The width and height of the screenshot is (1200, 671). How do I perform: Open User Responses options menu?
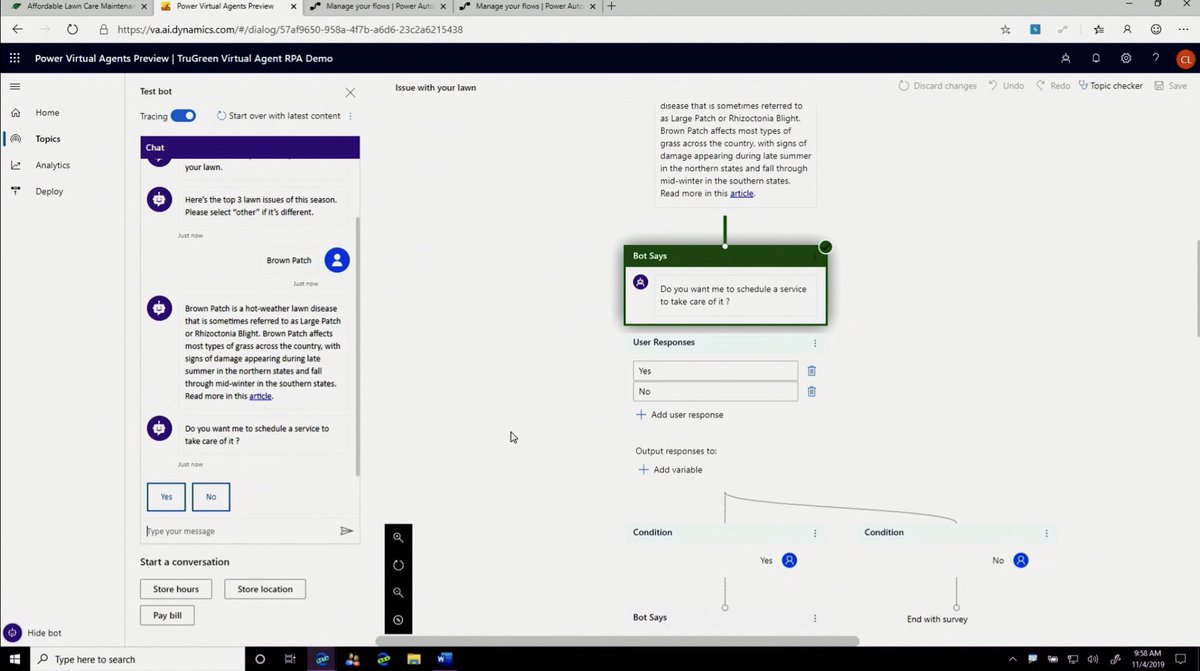[x=816, y=343]
